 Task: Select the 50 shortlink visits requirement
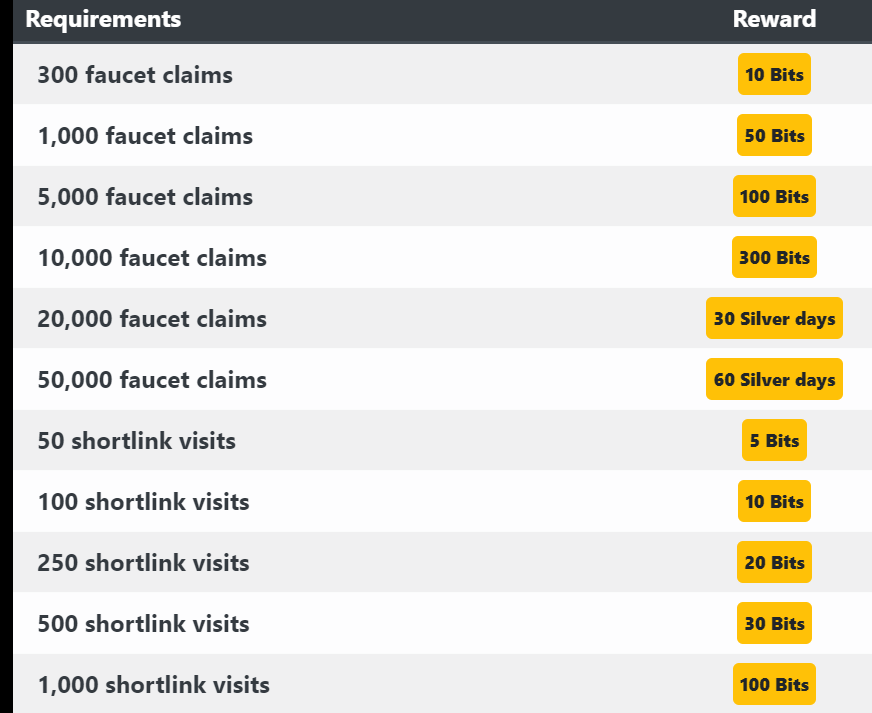137,440
